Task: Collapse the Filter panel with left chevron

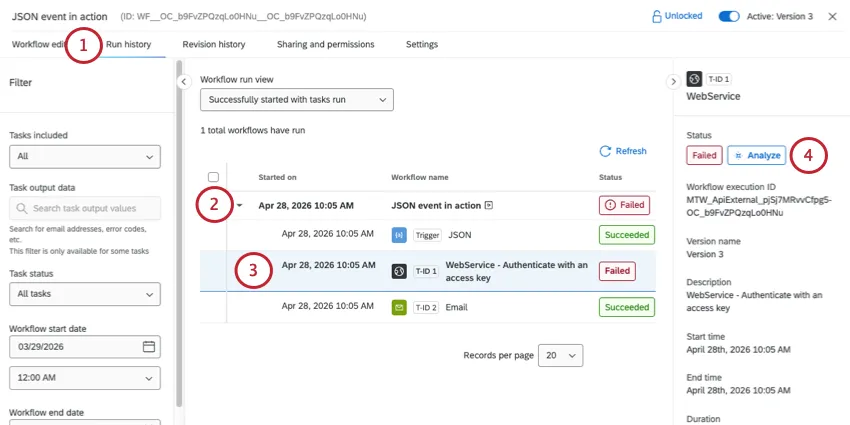Action: pos(183,82)
